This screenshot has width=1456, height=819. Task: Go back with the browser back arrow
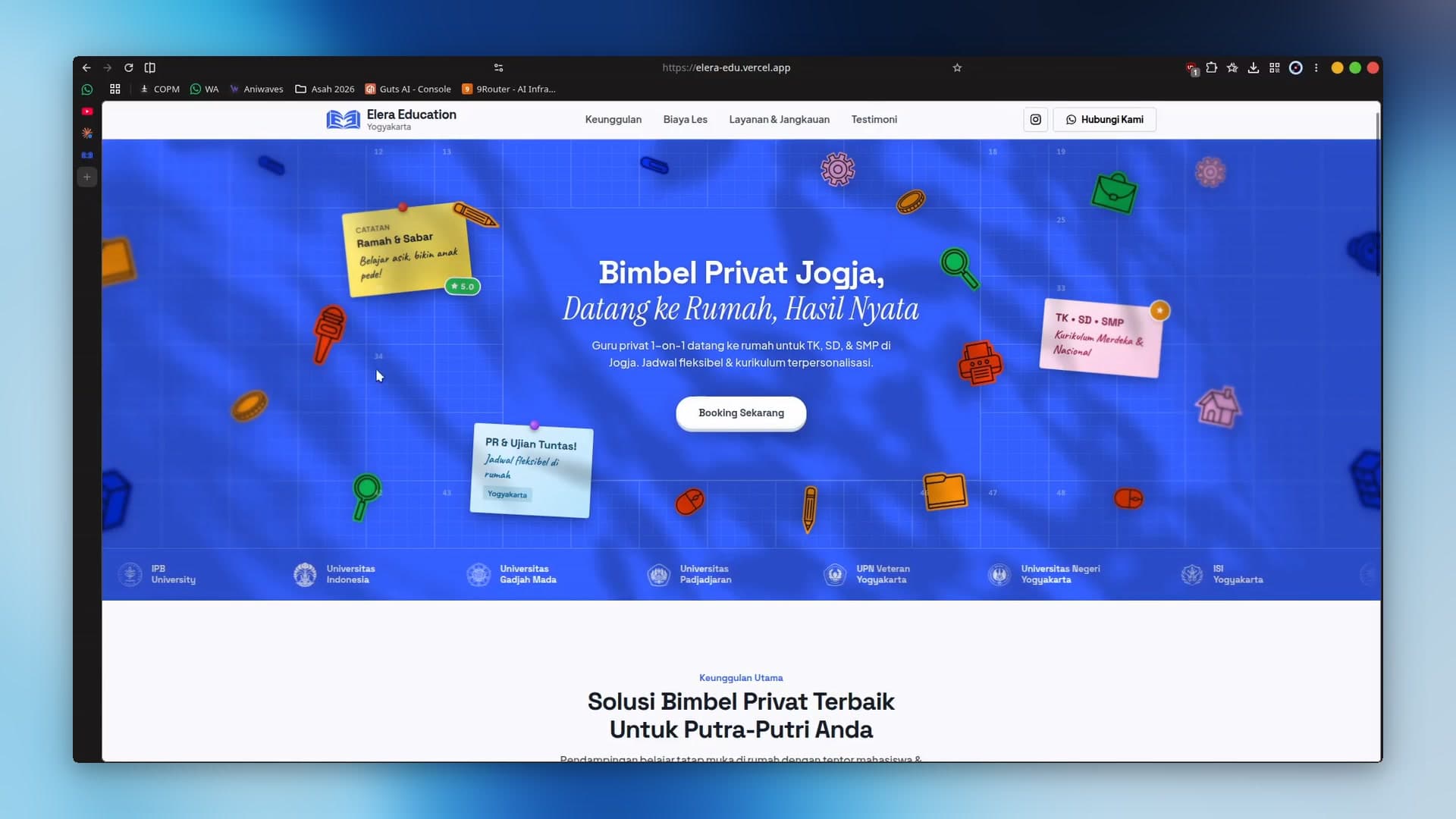click(86, 67)
